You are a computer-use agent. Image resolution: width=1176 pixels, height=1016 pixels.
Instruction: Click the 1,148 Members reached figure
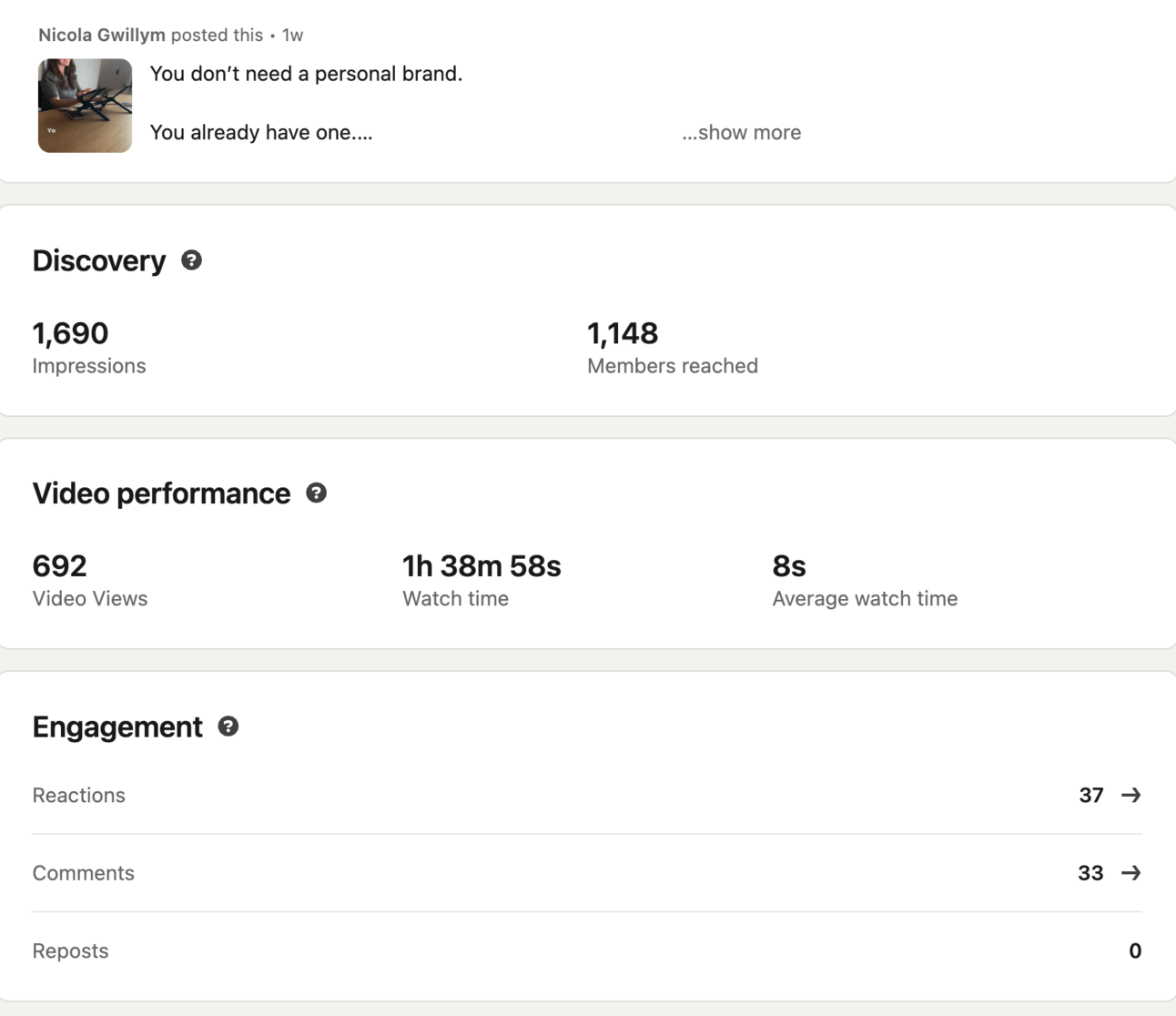(623, 334)
